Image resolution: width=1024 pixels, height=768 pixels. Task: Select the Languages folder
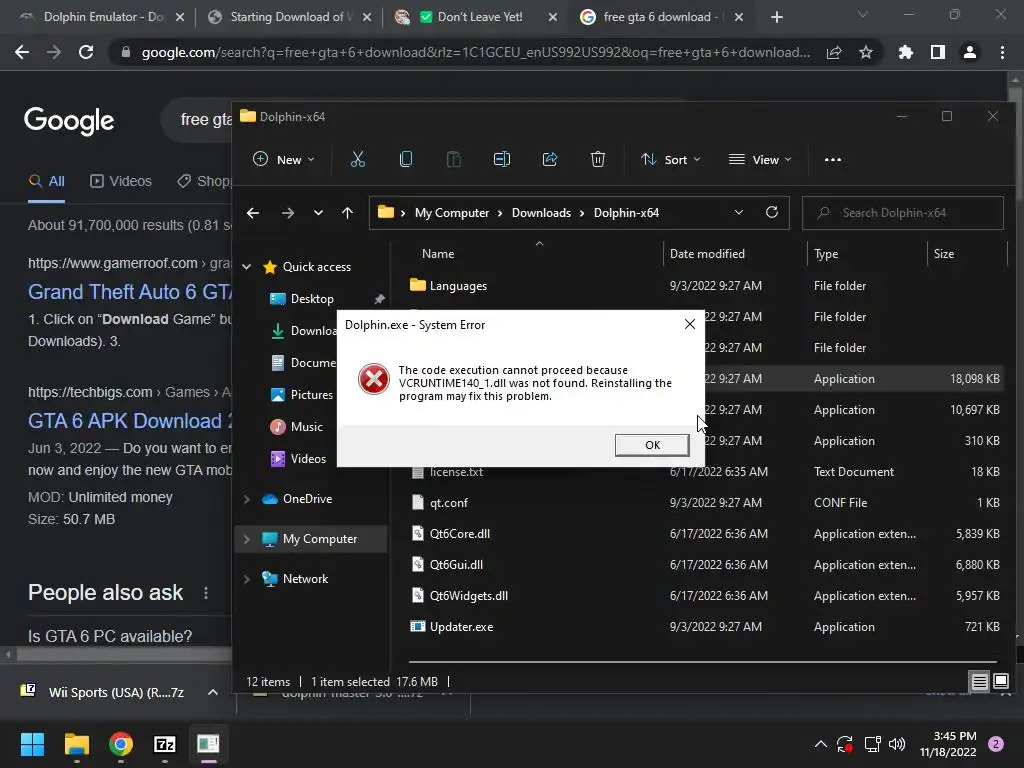tap(458, 286)
